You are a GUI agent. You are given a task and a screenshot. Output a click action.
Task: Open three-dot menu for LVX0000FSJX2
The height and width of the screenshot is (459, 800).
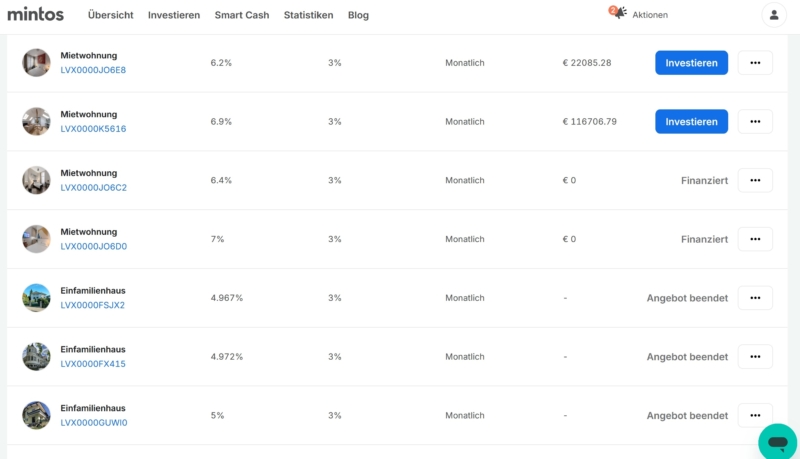[755, 298]
